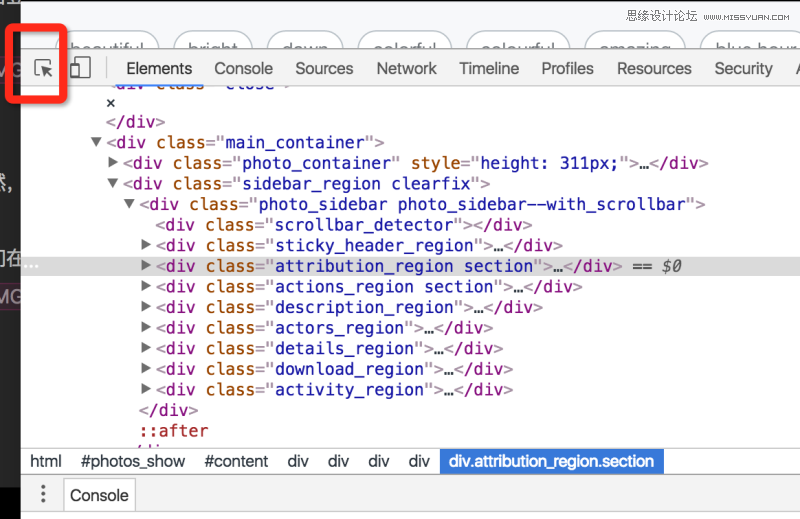This screenshot has width=800, height=519.
Task: Expand the description_region div
Action: pos(145,307)
